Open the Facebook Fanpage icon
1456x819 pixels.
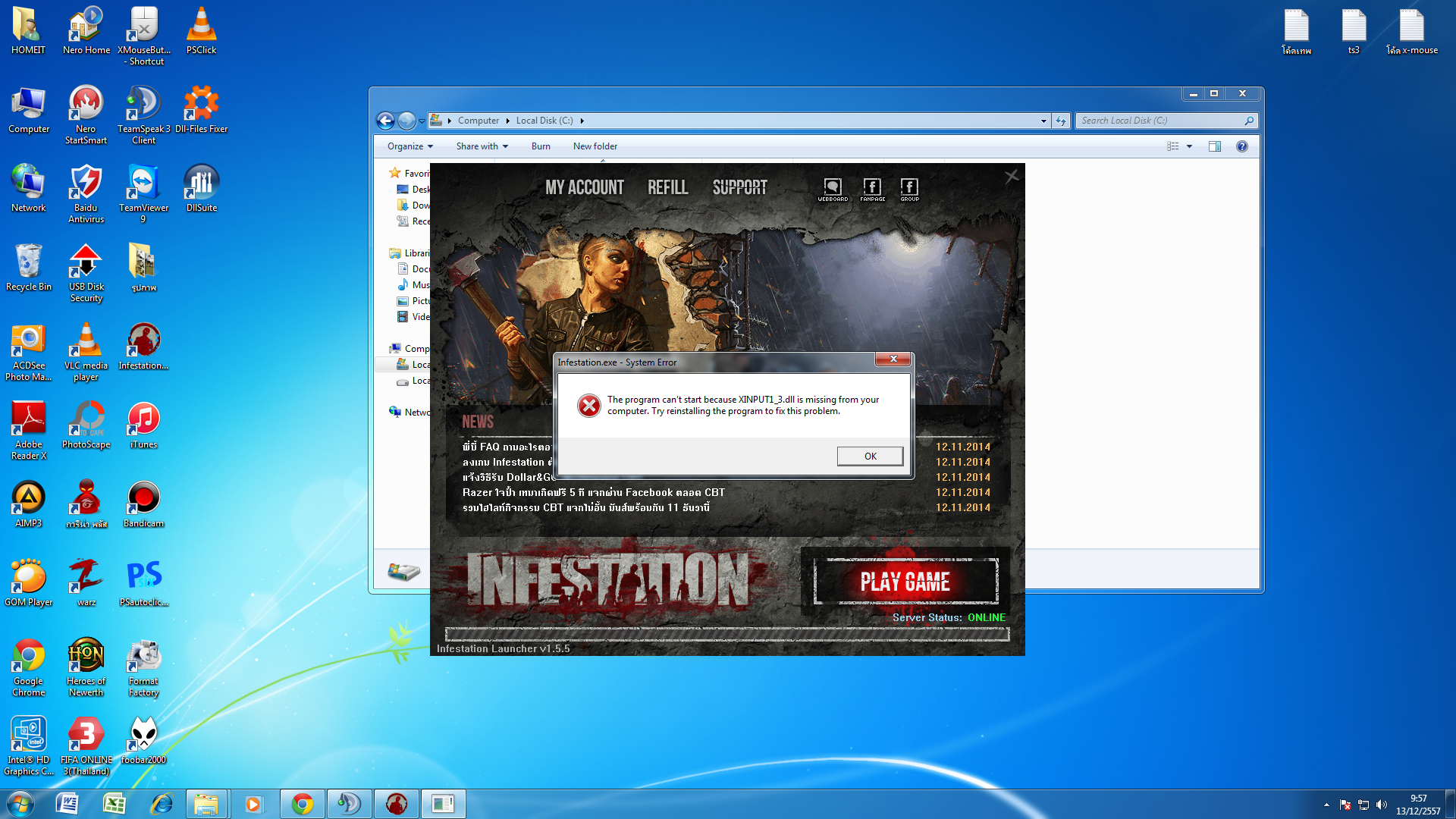tap(872, 189)
